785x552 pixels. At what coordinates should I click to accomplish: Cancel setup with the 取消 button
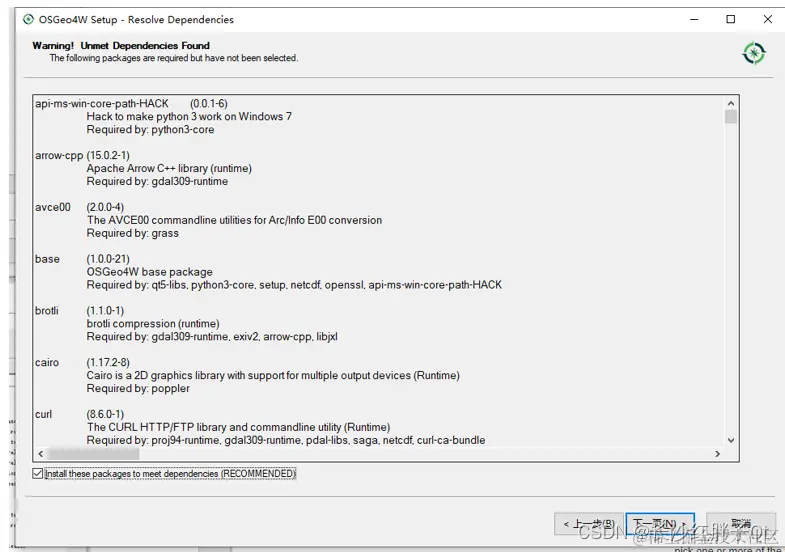pyautogui.click(x=741, y=524)
